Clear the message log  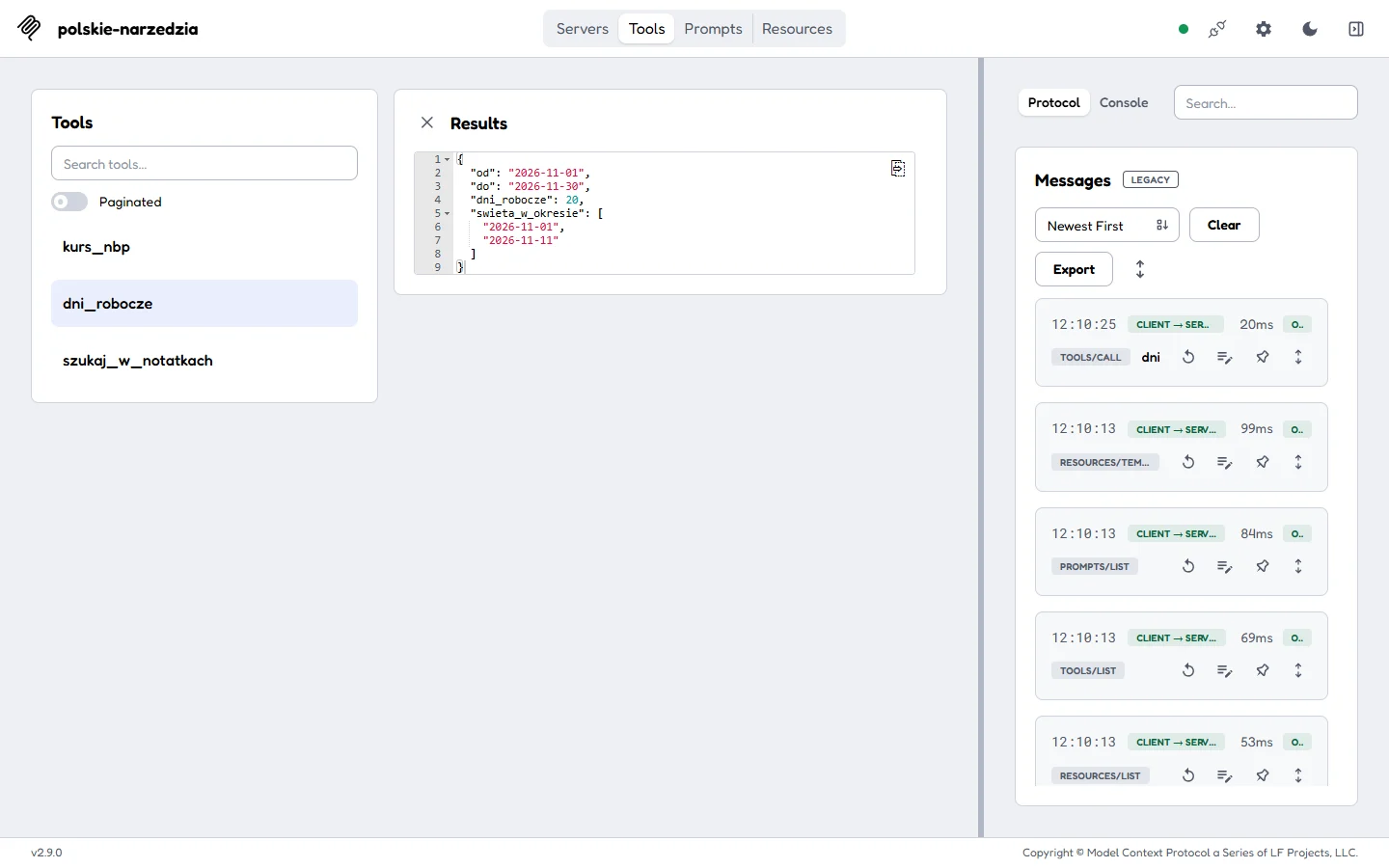point(1224,225)
